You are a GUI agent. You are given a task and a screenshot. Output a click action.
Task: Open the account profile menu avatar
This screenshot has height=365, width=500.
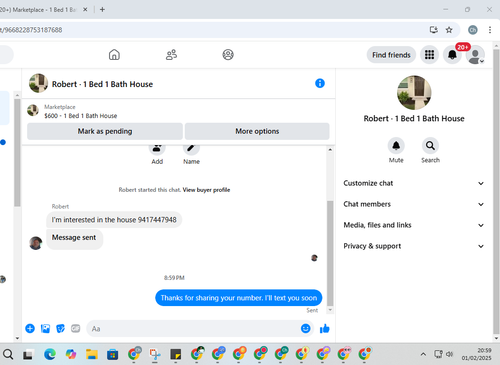click(x=475, y=55)
